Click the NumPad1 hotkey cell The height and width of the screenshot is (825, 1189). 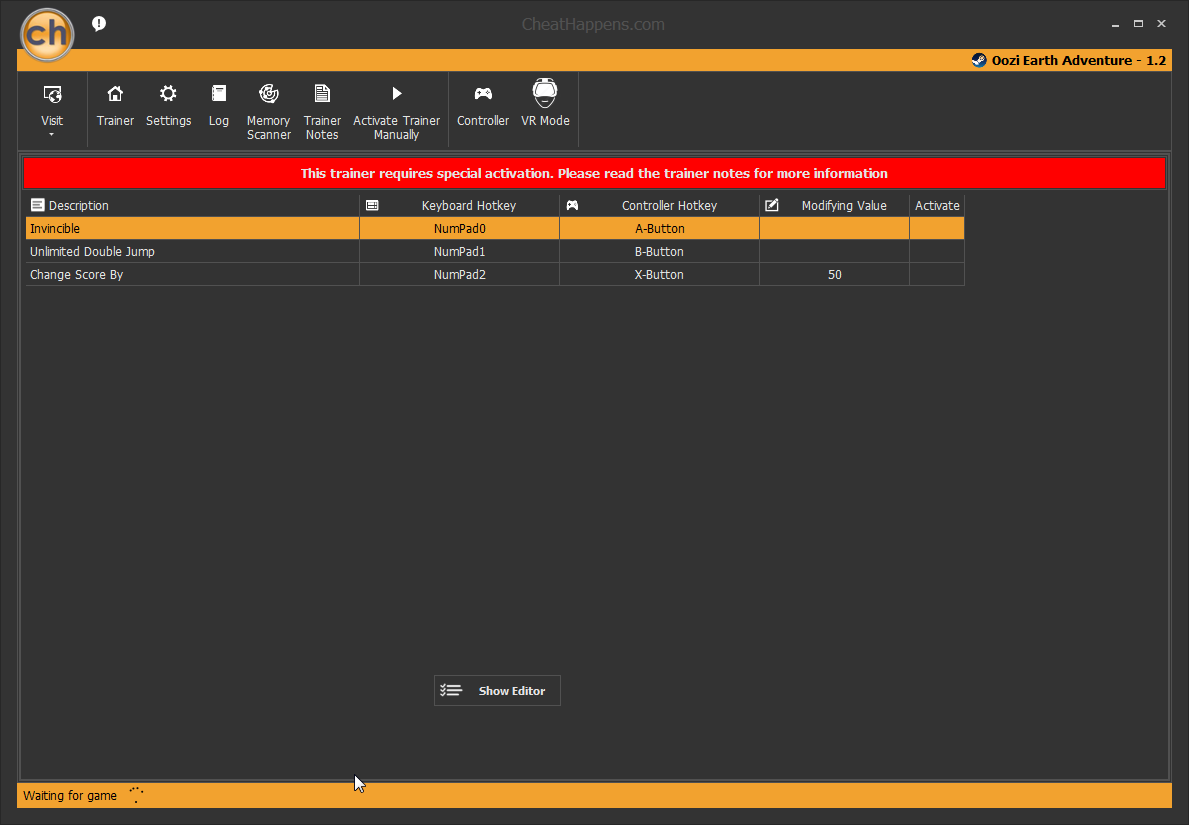(460, 252)
